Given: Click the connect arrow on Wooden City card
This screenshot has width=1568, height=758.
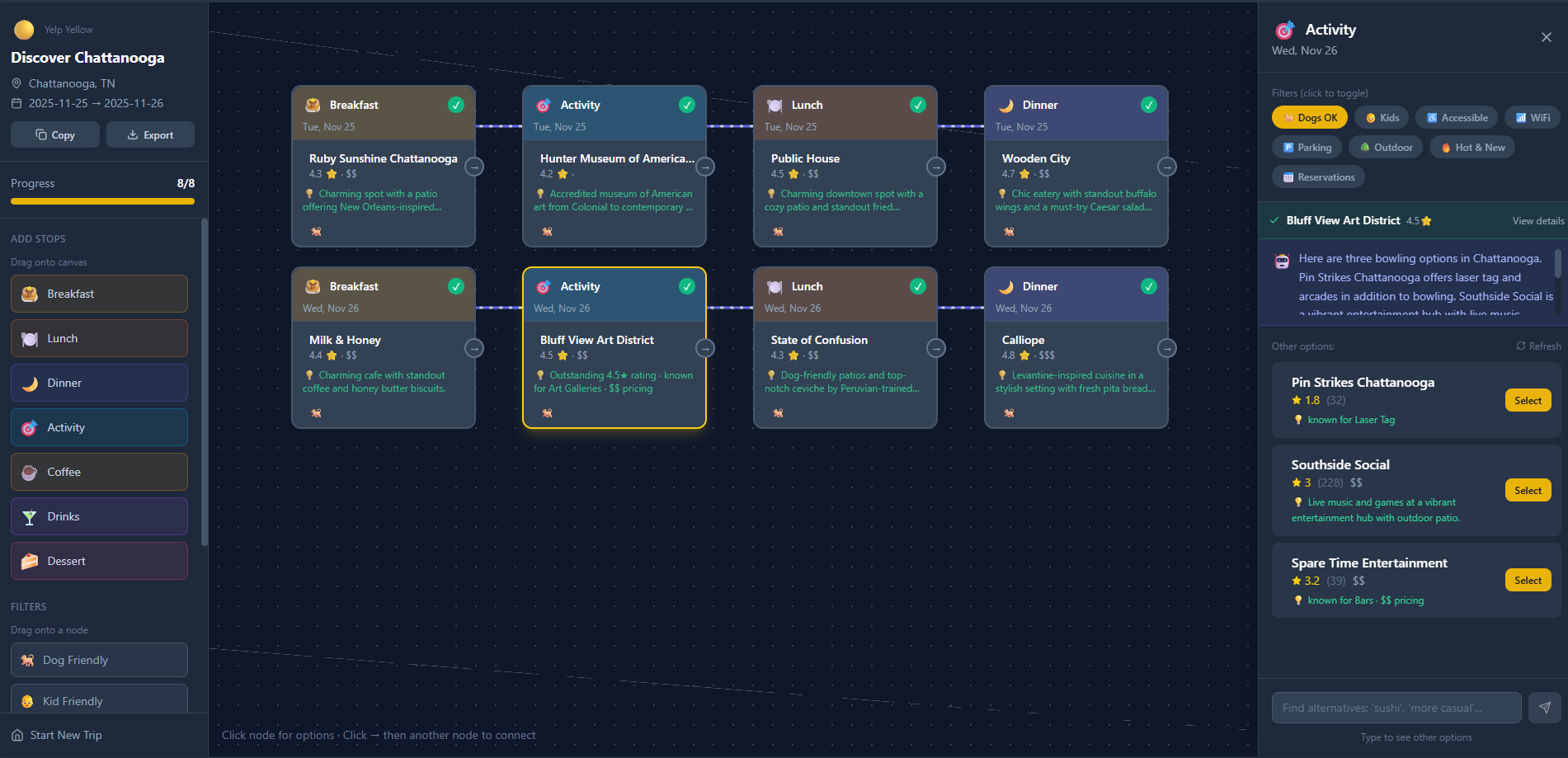Looking at the screenshot, I should (1167, 167).
